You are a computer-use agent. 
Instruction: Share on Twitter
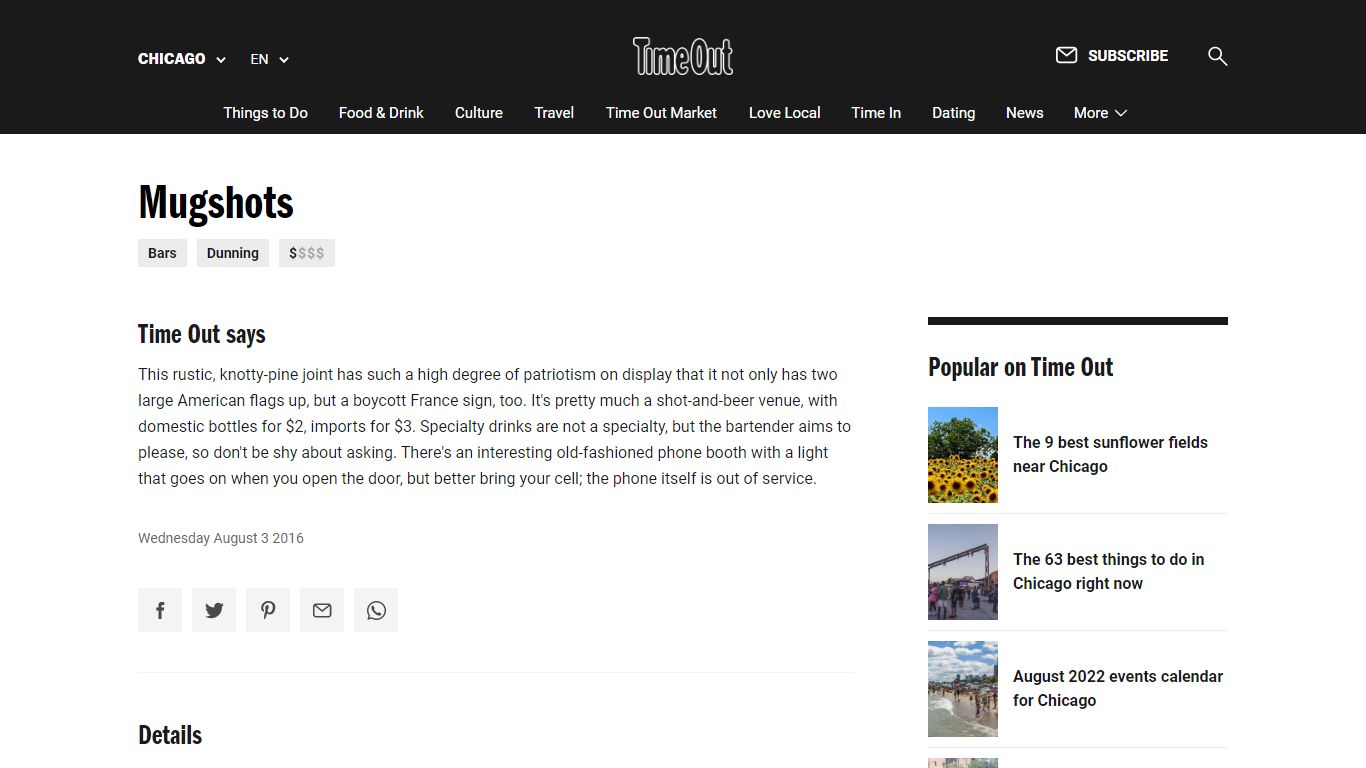[214, 610]
